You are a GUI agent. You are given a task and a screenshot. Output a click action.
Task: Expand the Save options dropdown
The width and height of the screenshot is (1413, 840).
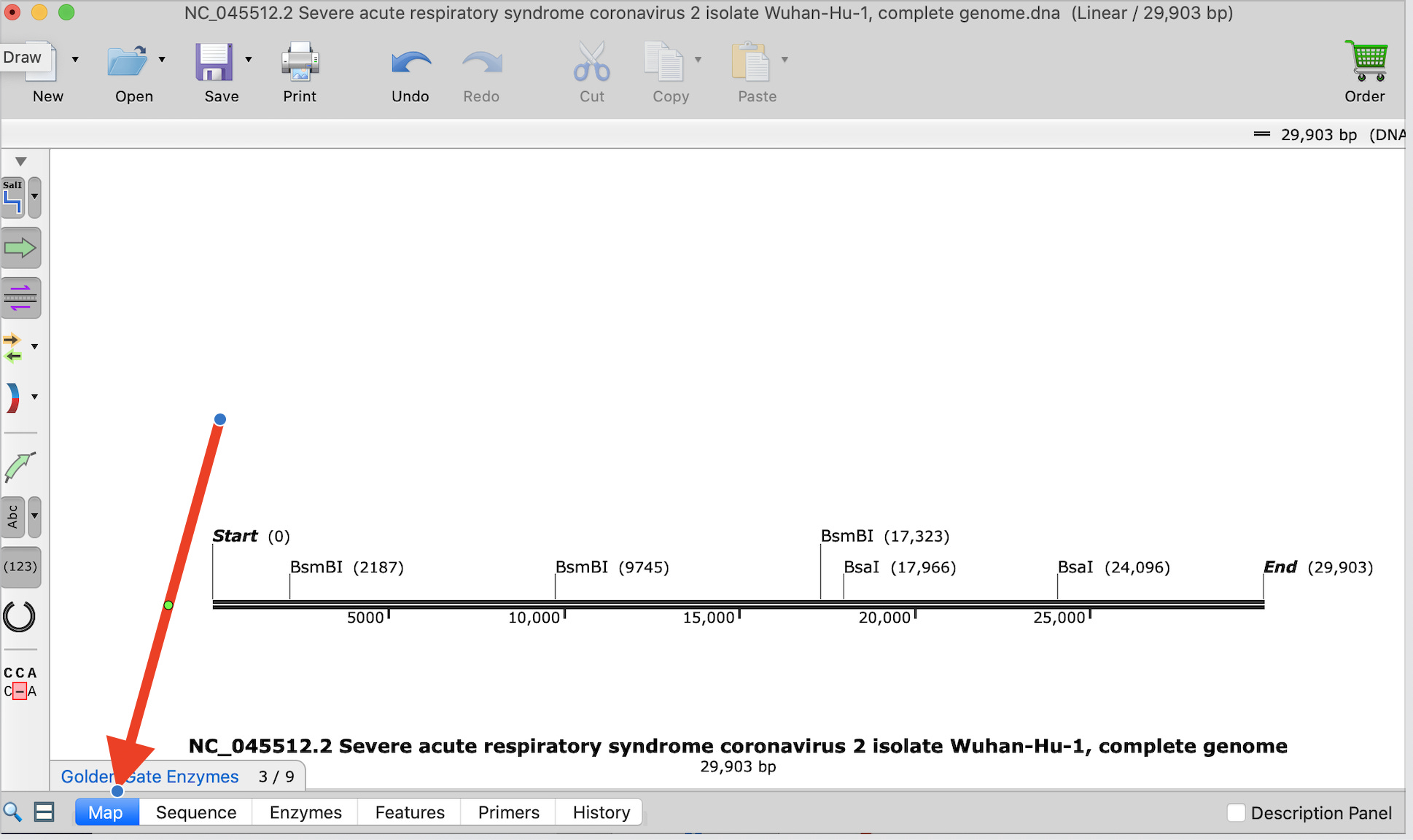pyautogui.click(x=248, y=58)
